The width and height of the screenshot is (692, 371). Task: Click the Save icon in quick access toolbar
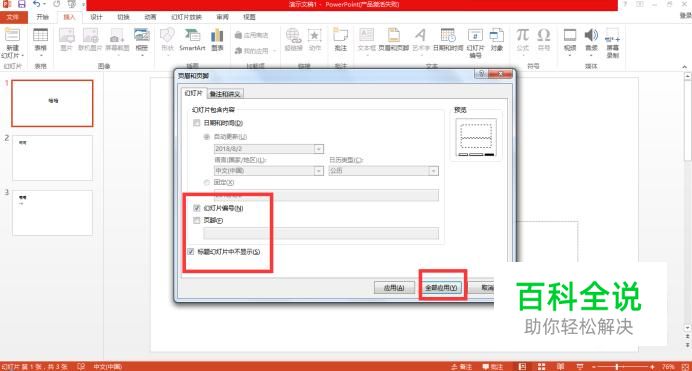point(21,4)
